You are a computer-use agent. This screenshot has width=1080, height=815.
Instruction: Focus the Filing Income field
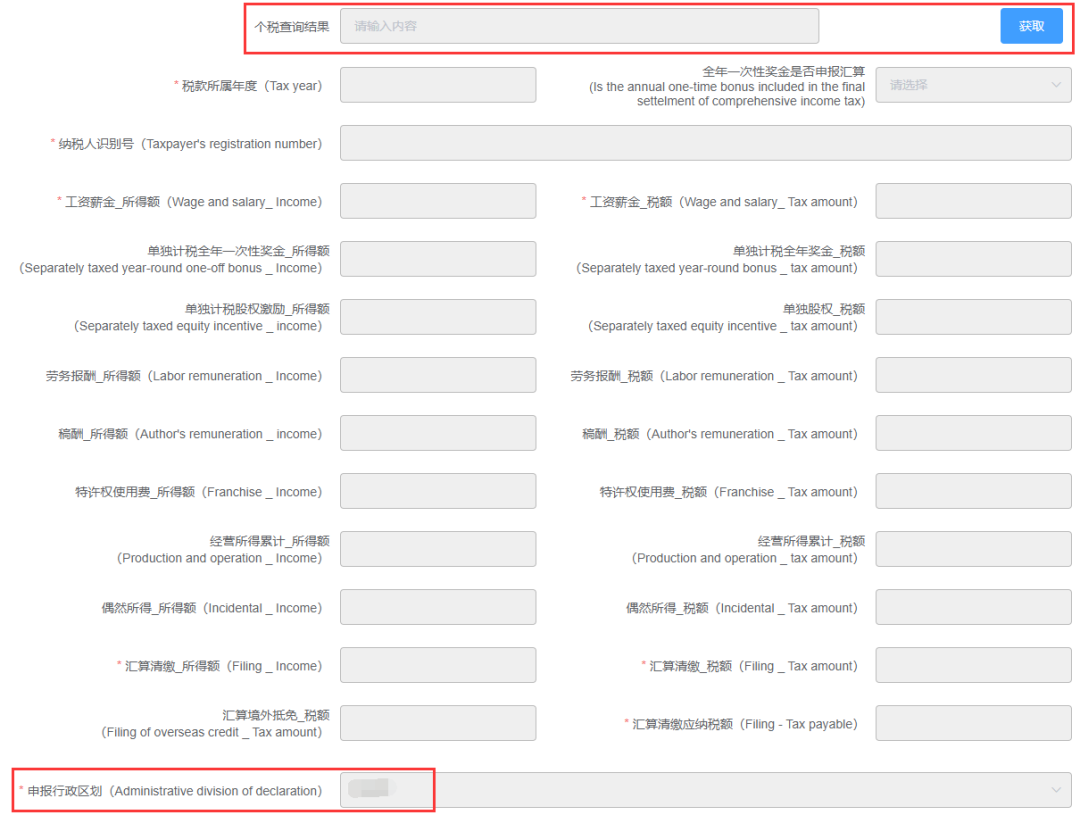[438, 666]
